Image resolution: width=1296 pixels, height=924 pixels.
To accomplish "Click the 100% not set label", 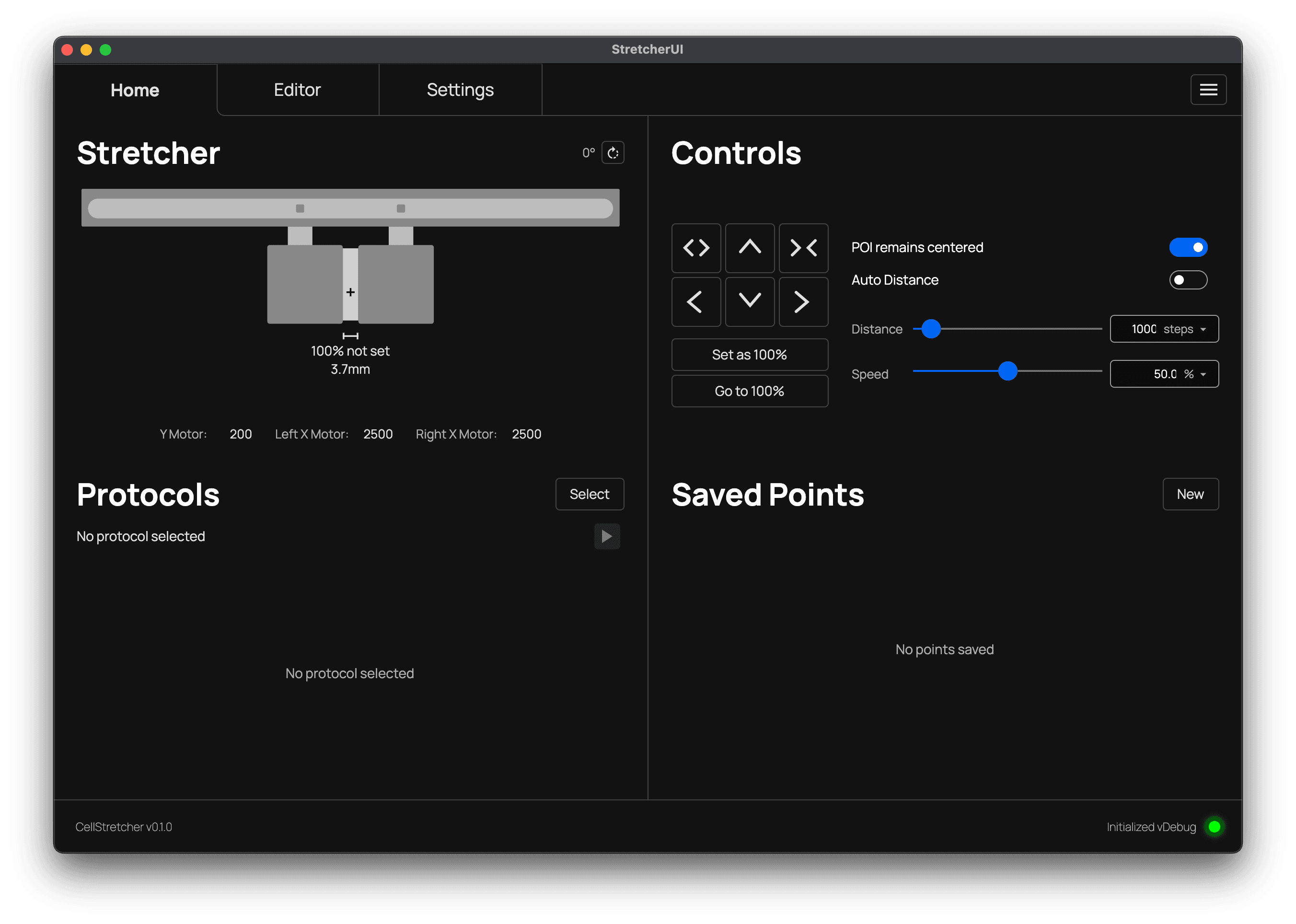I will [x=350, y=351].
